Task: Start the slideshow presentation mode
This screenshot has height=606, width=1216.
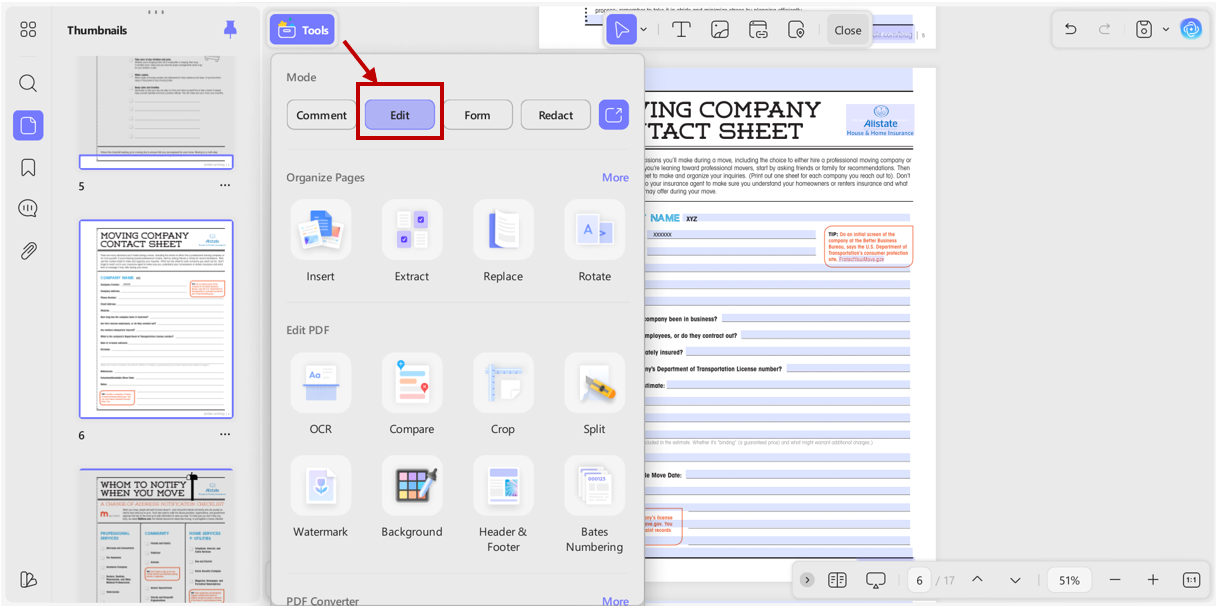Action: (876, 580)
